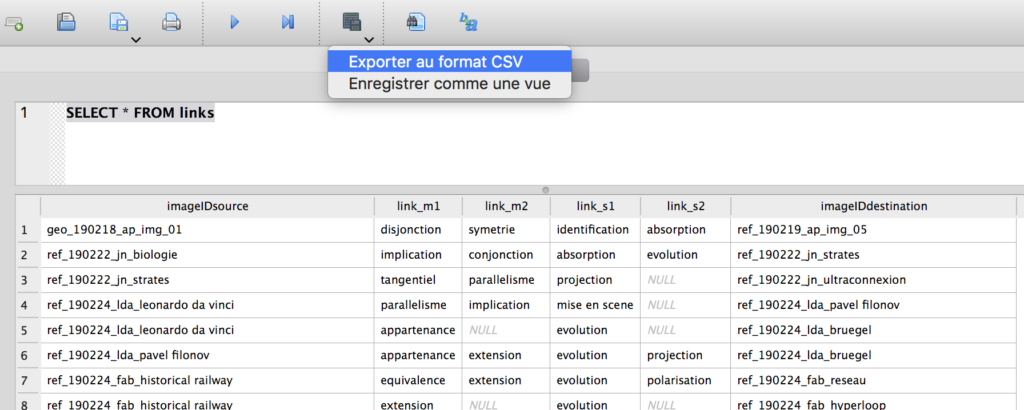This screenshot has height=410, width=1024.
Task: Click the new record icon with green plus
Action: click(x=14, y=23)
